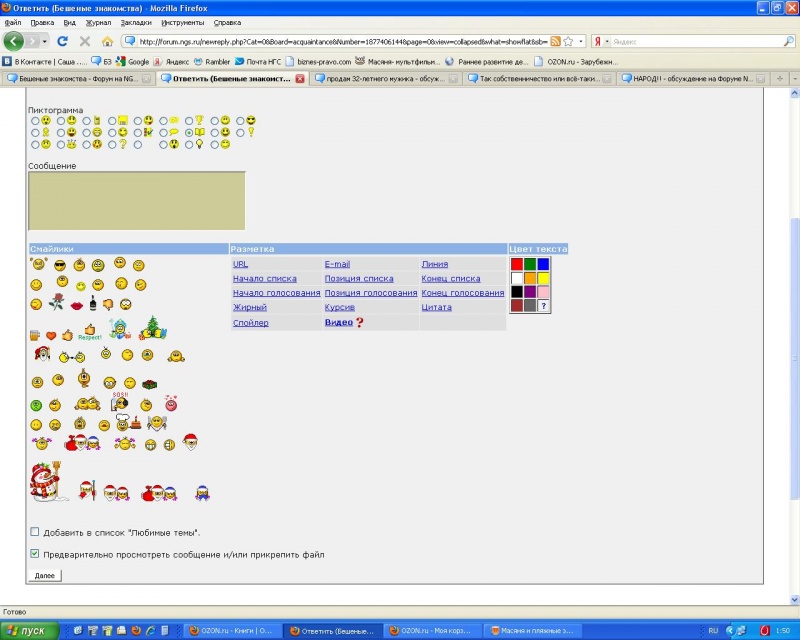Uncheck 'Предварительно просмотреть сообщение' checkbox
This screenshot has width=800, height=640.
pyautogui.click(x=35, y=553)
